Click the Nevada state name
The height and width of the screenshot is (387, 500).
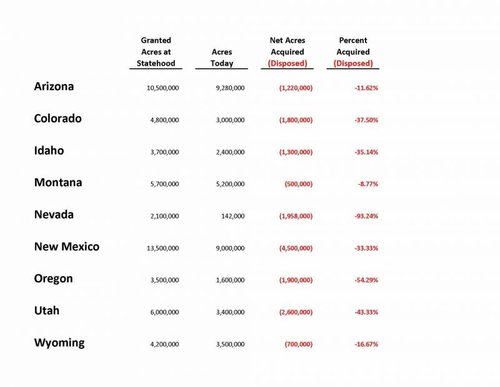pos(54,214)
